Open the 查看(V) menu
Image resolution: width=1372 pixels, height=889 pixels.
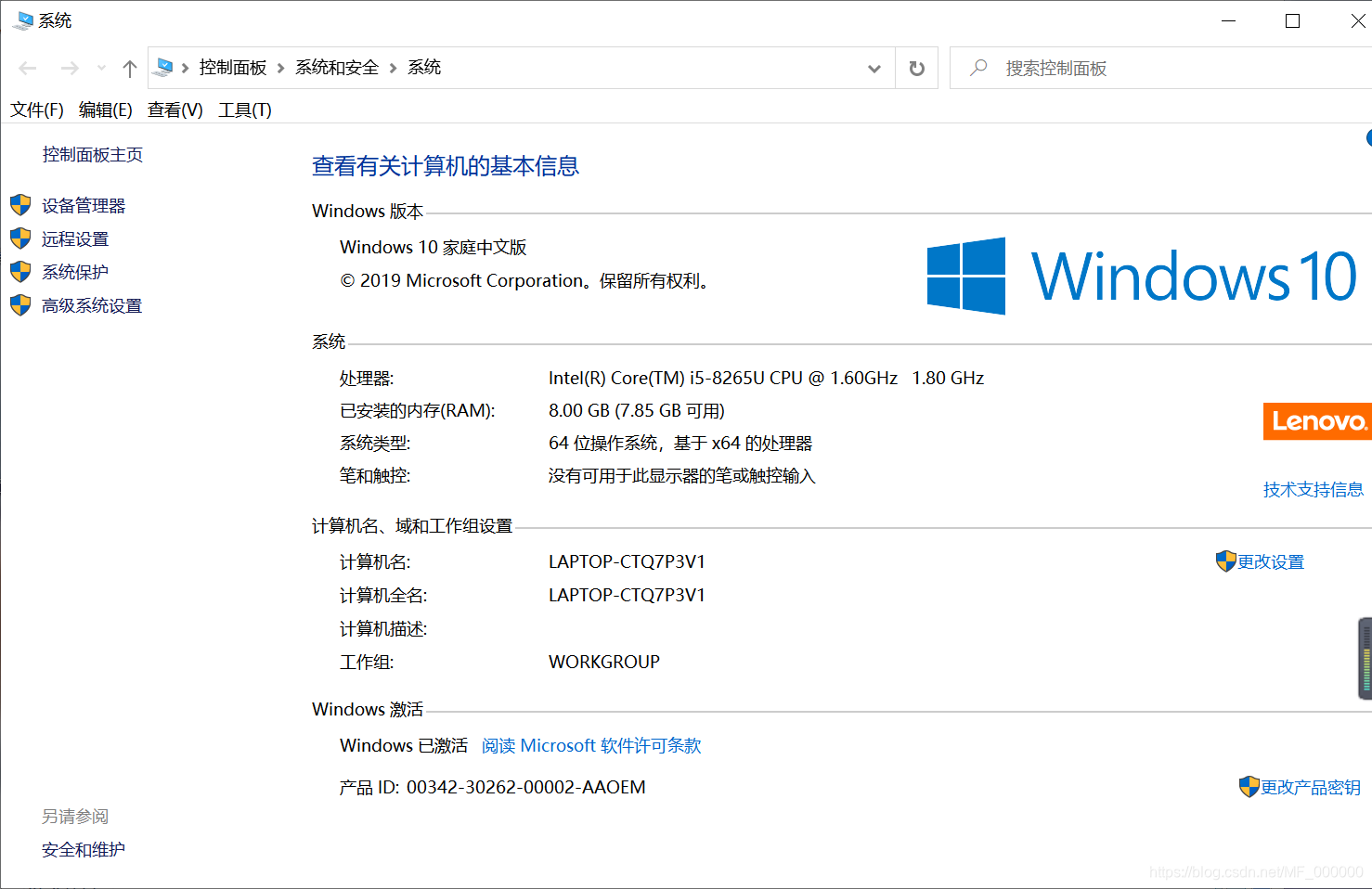pos(175,110)
